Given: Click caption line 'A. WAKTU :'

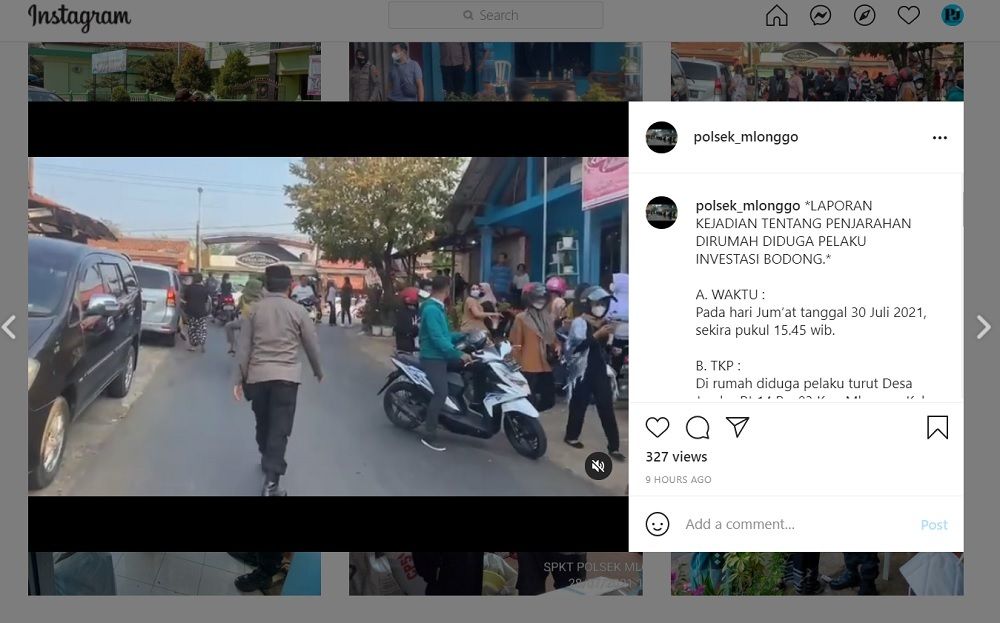Looking at the screenshot, I should click(730, 295).
